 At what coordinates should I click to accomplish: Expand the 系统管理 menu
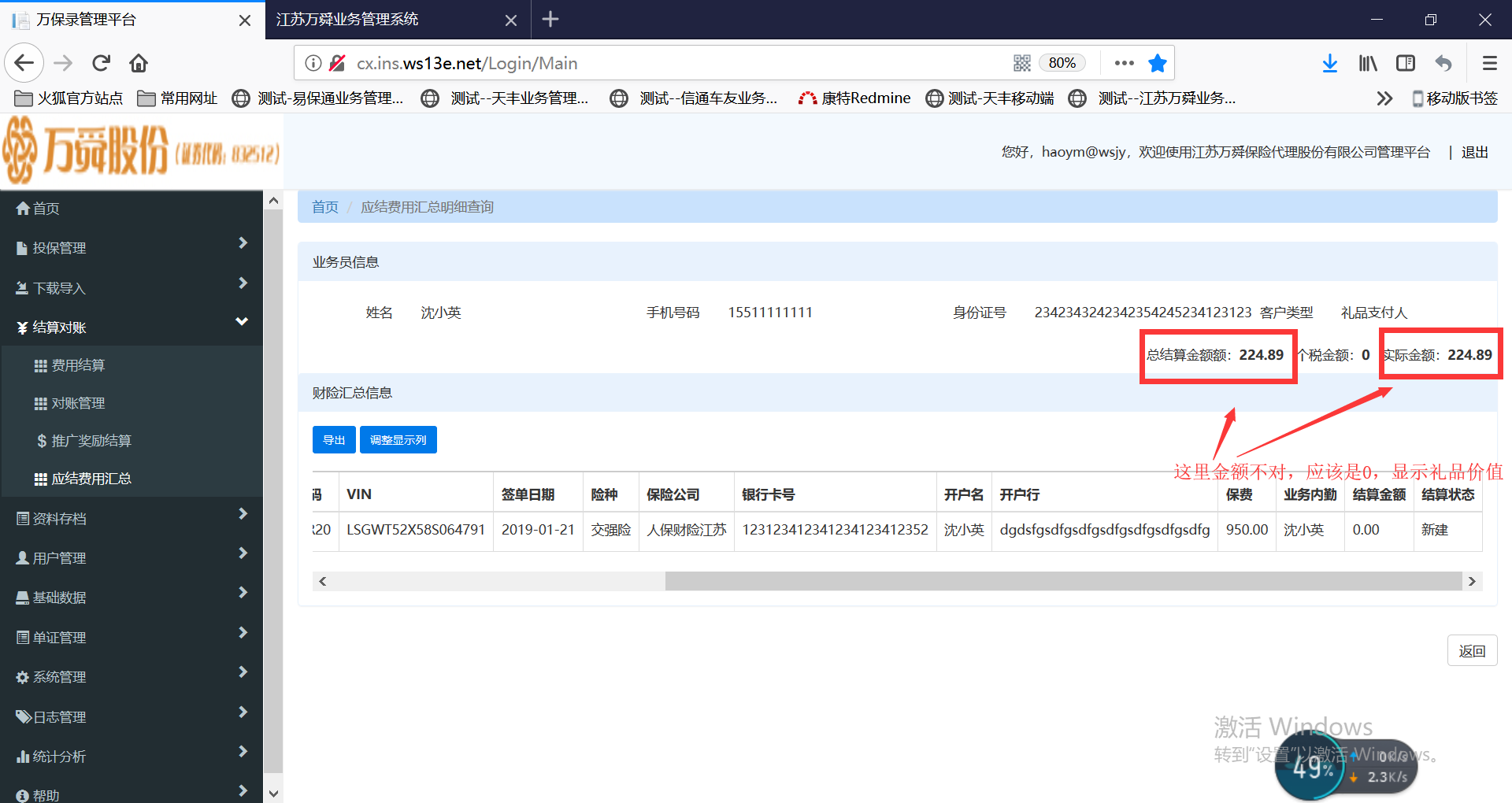click(132, 677)
